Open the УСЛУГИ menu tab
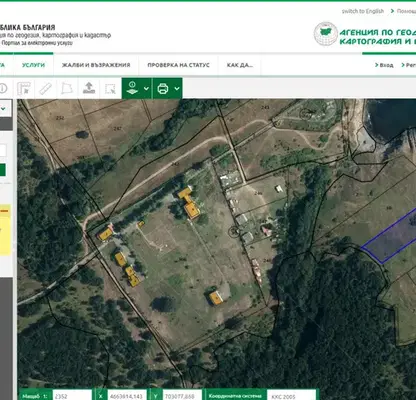This screenshot has width=416, height=400. 33,65
